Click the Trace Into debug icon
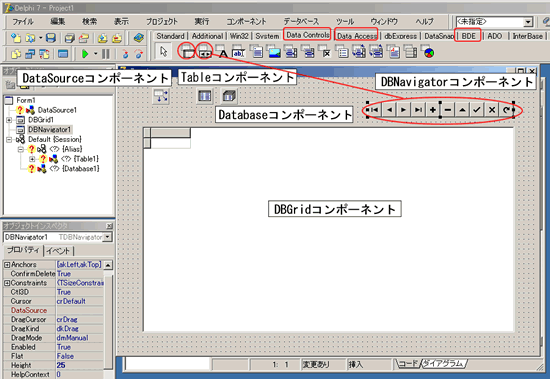The height and width of the screenshot is (379, 550). [x=125, y=54]
